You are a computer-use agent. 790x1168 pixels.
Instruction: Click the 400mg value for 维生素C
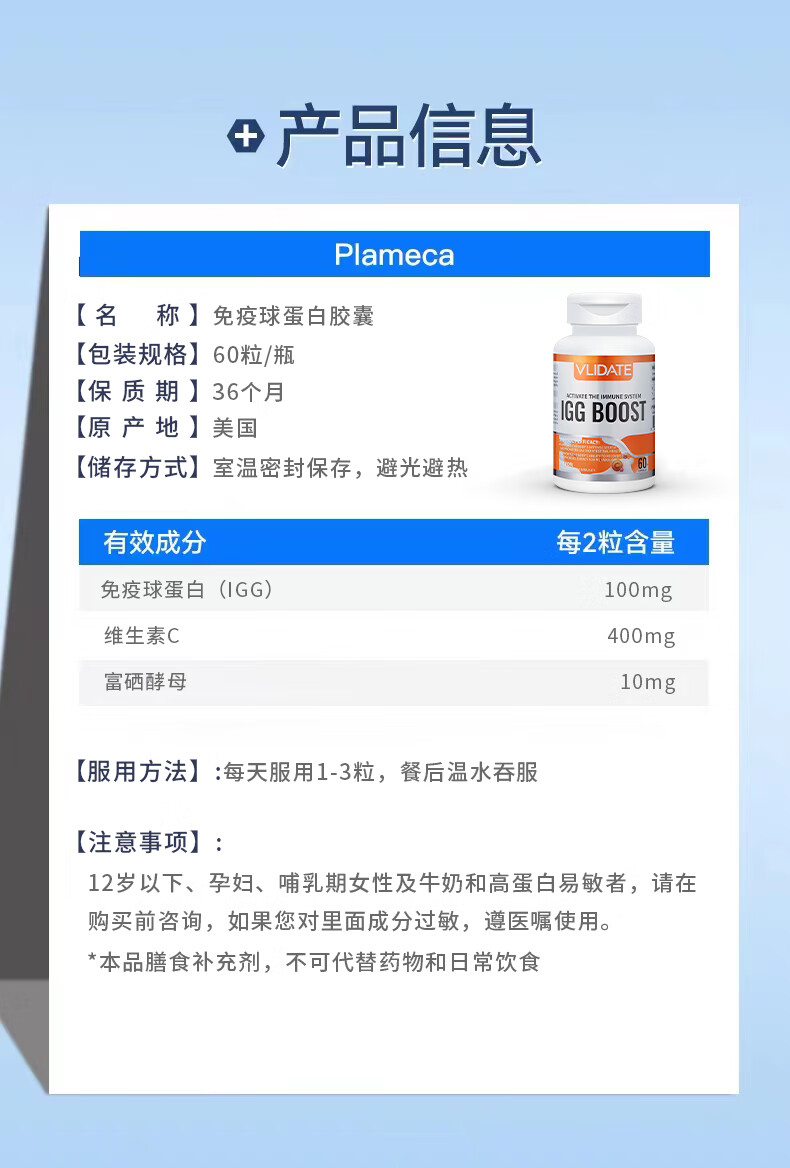click(x=641, y=636)
